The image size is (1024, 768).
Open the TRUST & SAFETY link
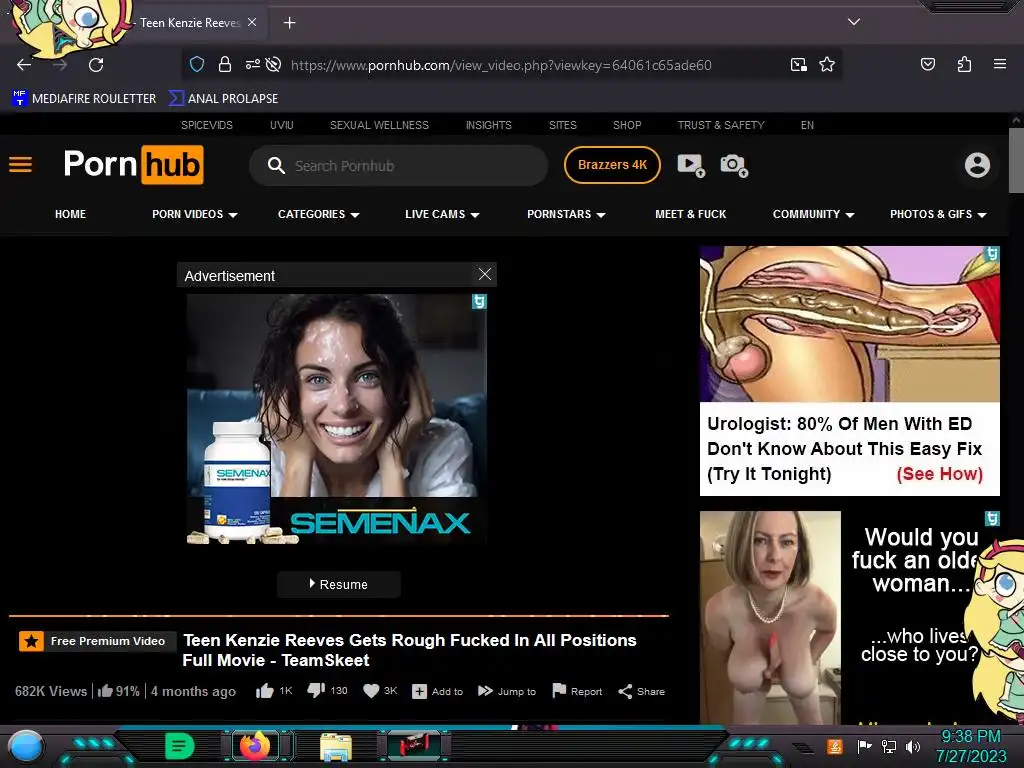[721, 125]
